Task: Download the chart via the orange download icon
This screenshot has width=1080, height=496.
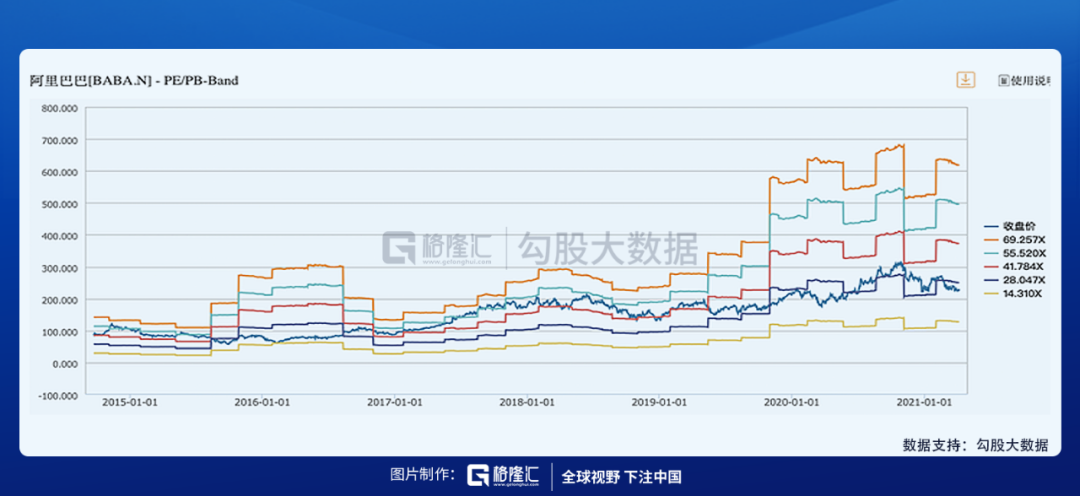Action: [966, 80]
